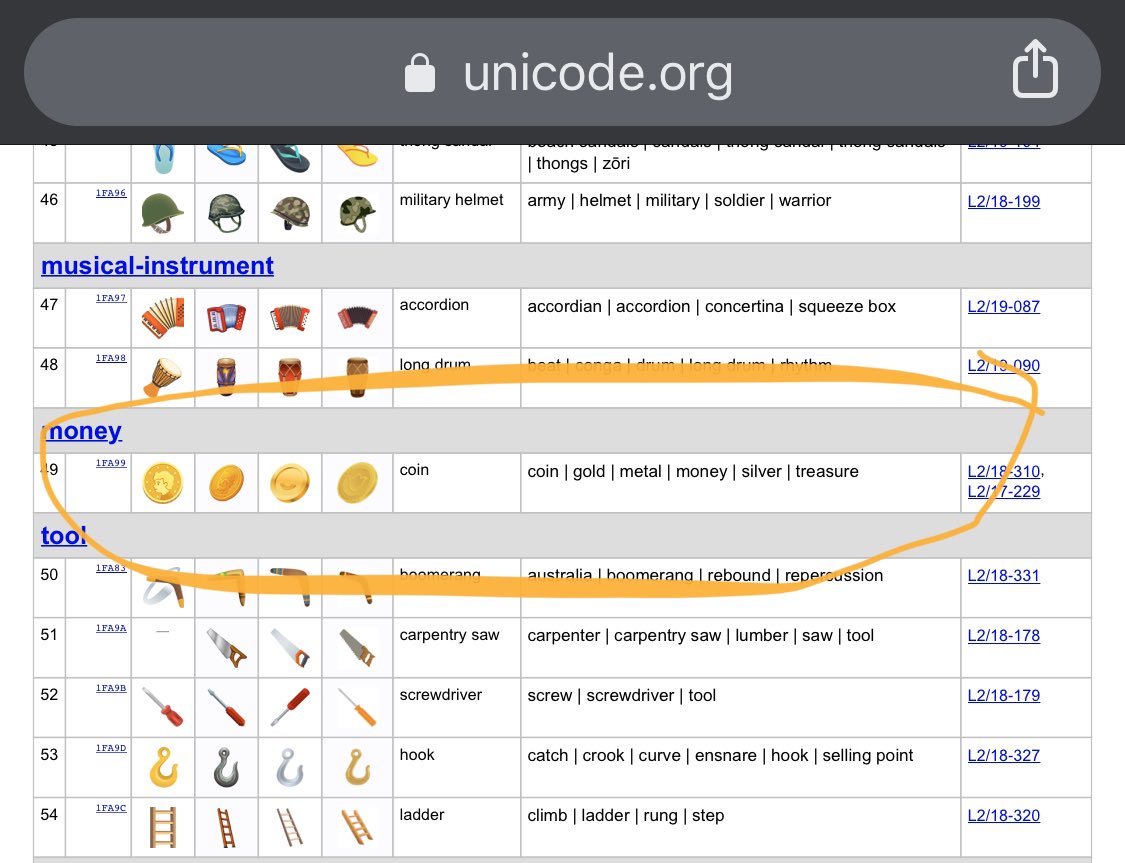Image resolution: width=1125 pixels, height=863 pixels.
Task: Tap the share icon in address bar
Action: 1035,70
